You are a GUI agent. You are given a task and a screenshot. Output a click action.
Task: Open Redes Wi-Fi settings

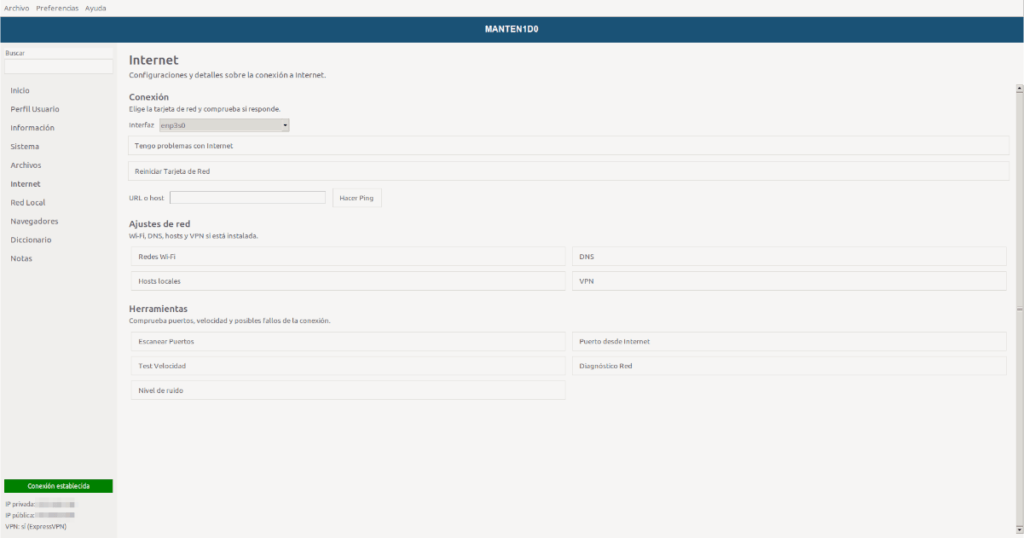pos(348,257)
